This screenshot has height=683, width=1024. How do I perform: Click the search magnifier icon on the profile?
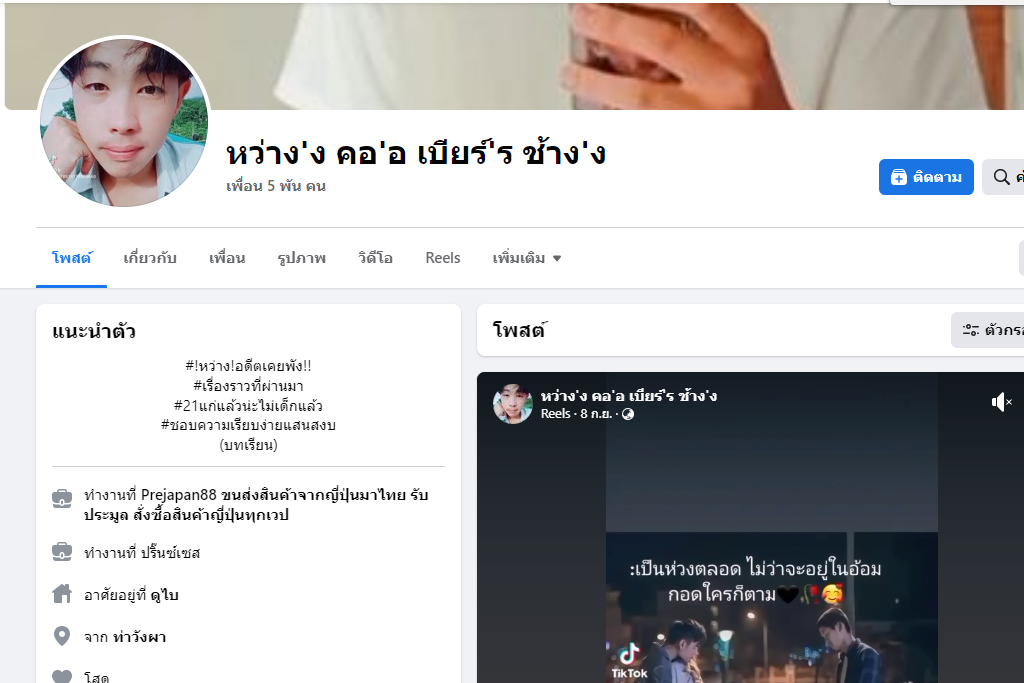pyautogui.click(x=1001, y=177)
